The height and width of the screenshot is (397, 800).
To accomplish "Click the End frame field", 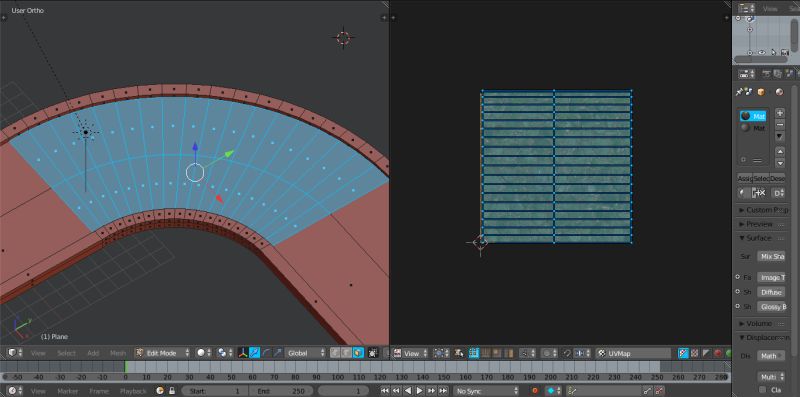I will coord(281,391).
